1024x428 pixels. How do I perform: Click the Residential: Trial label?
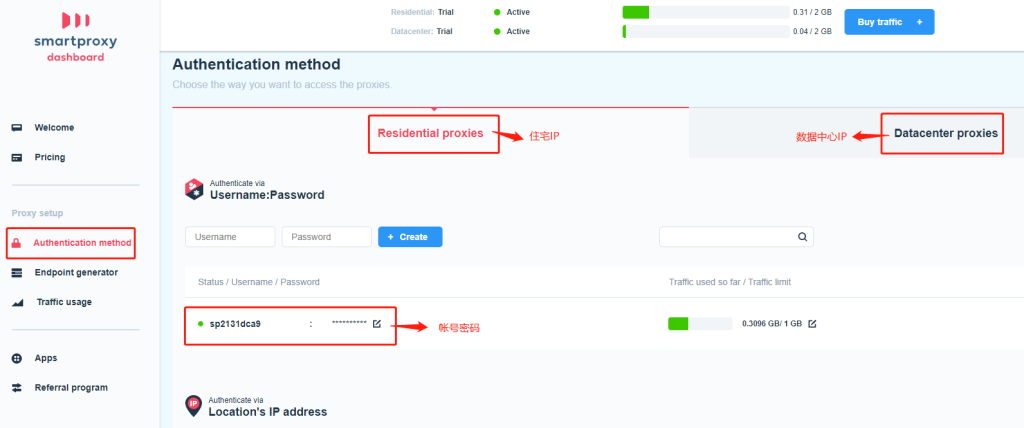tap(422, 12)
